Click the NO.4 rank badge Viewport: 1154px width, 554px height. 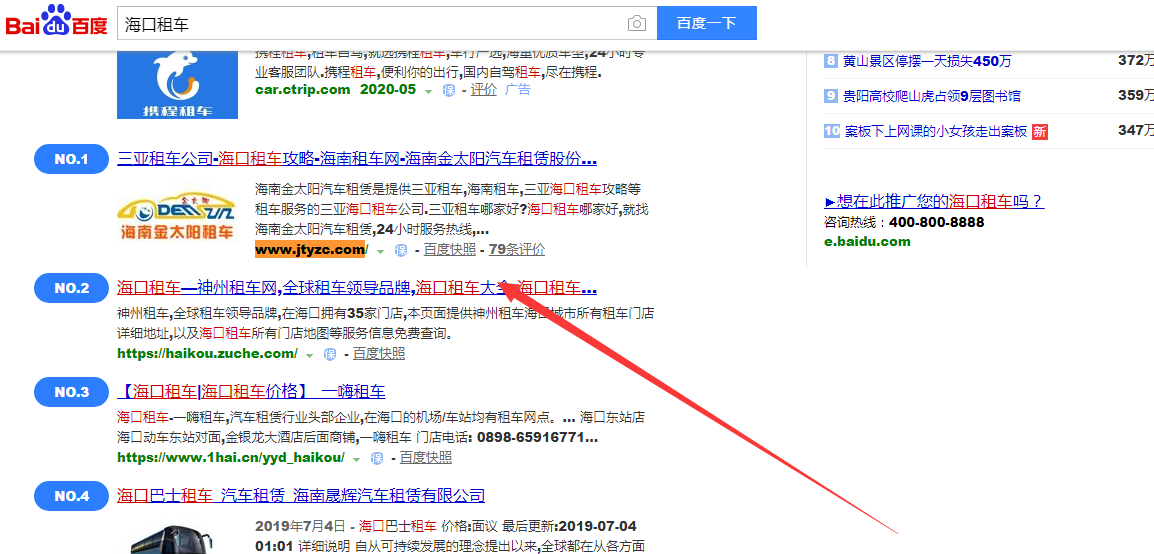click(x=71, y=496)
